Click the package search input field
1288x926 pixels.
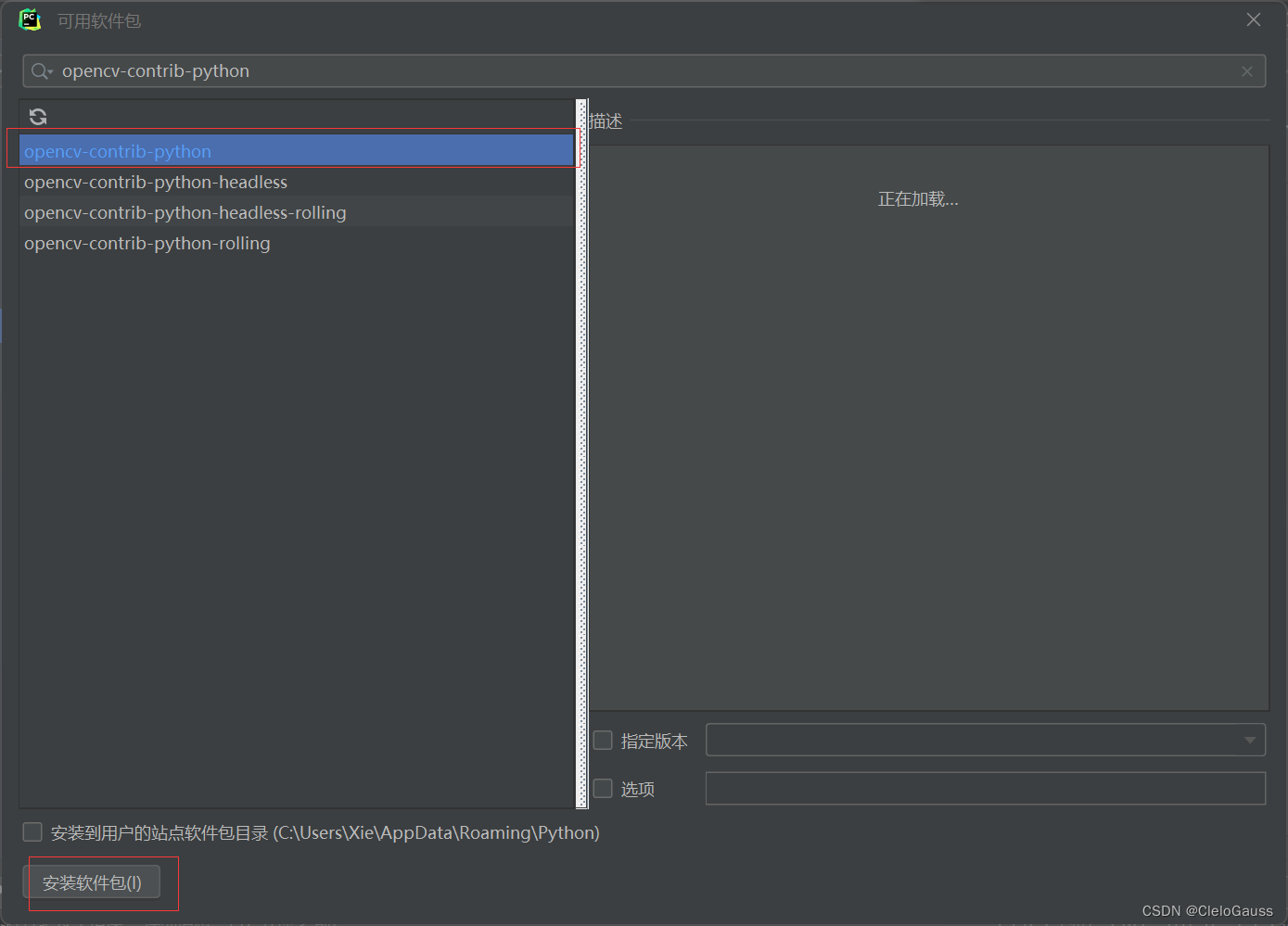(644, 71)
